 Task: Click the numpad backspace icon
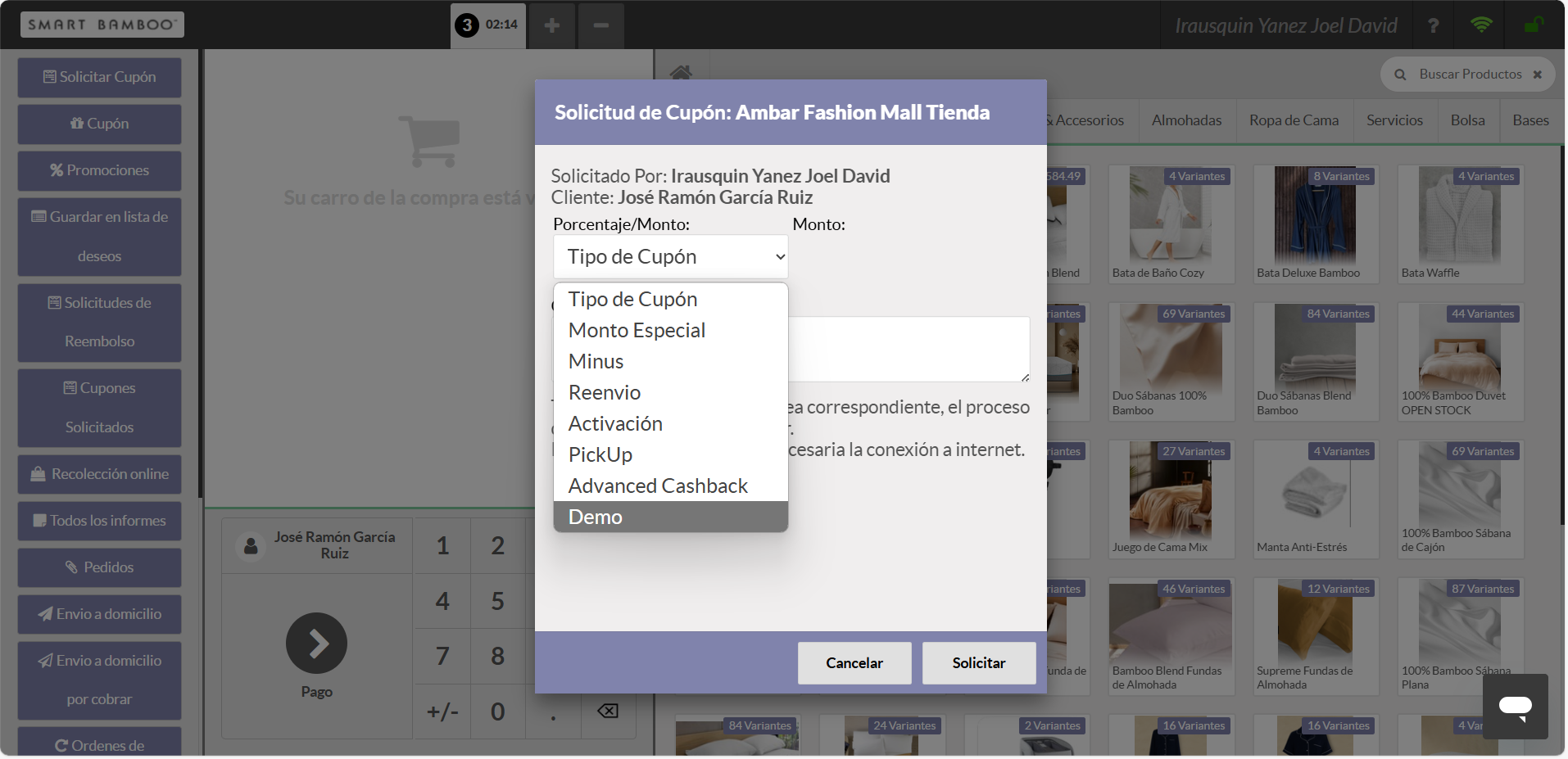point(608,712)
